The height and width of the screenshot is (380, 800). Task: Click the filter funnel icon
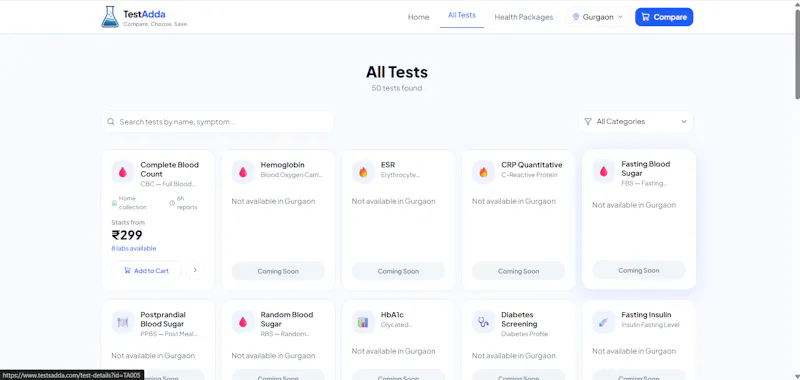[x=588, y=121]
